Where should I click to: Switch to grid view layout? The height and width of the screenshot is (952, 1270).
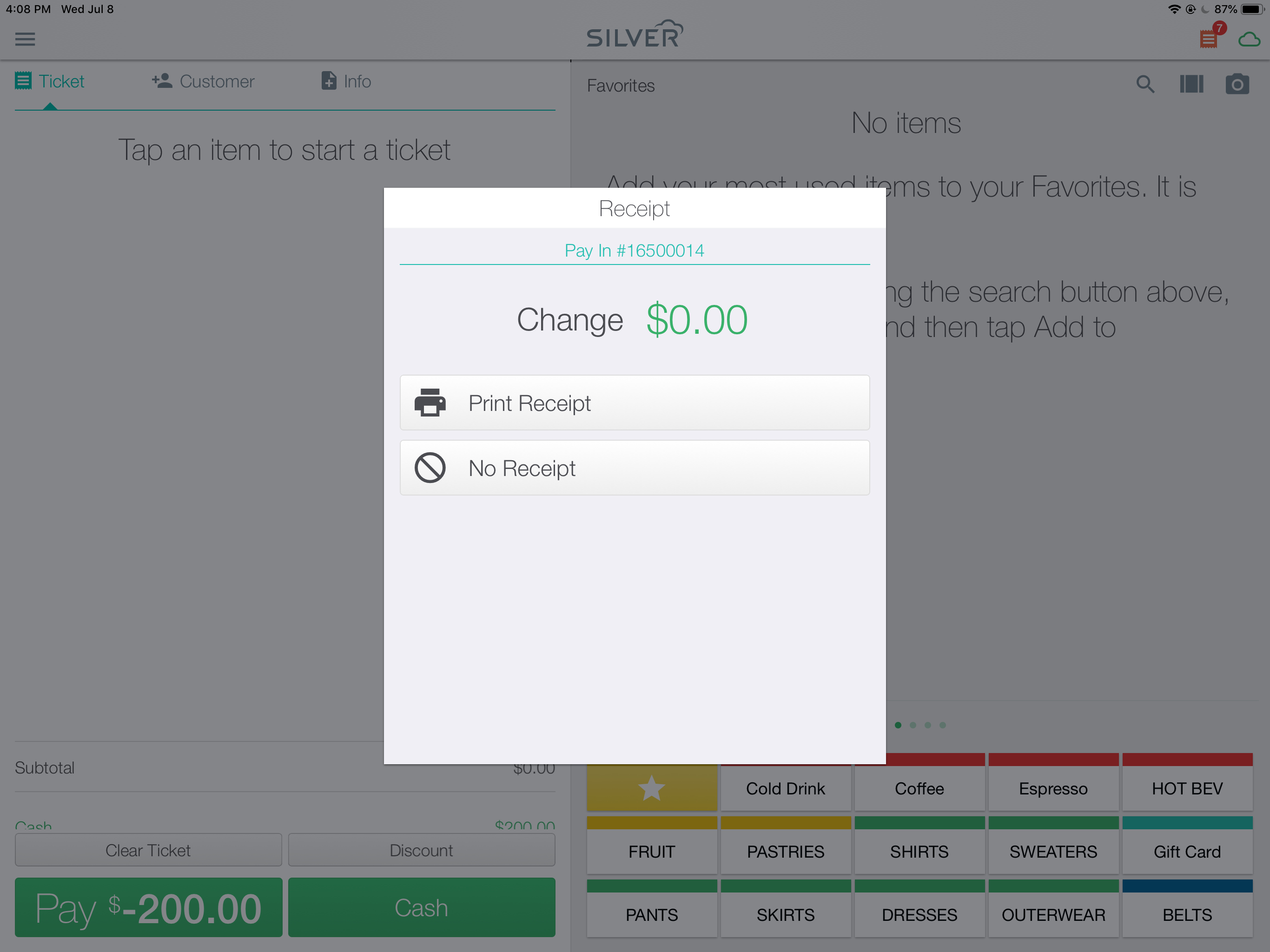(1191, 84)
